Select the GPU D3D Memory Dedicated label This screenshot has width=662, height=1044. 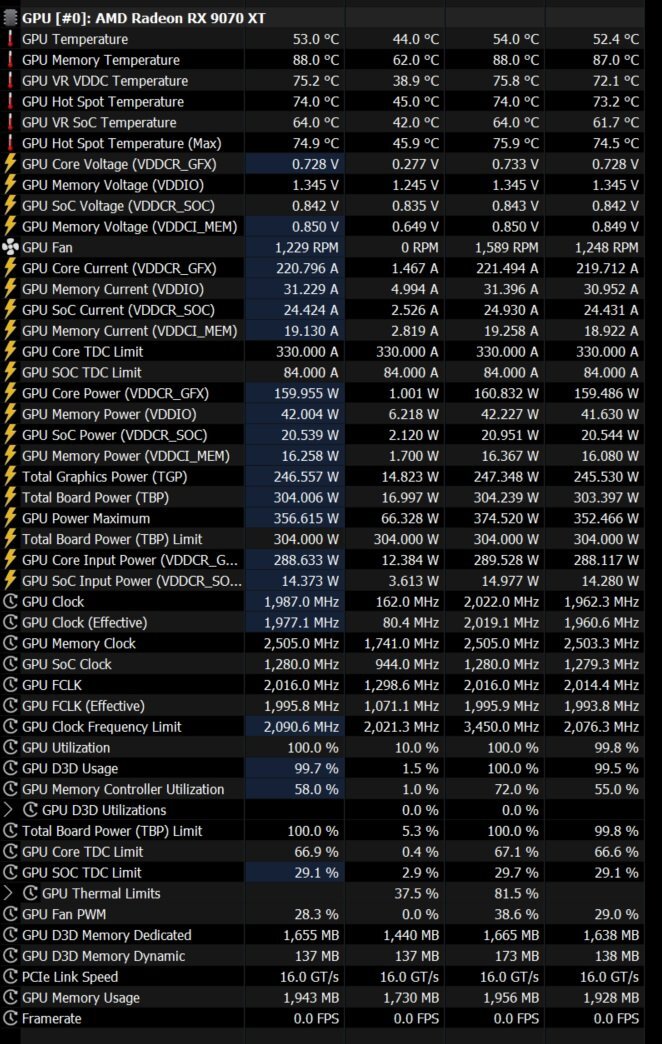pos(107,935)
